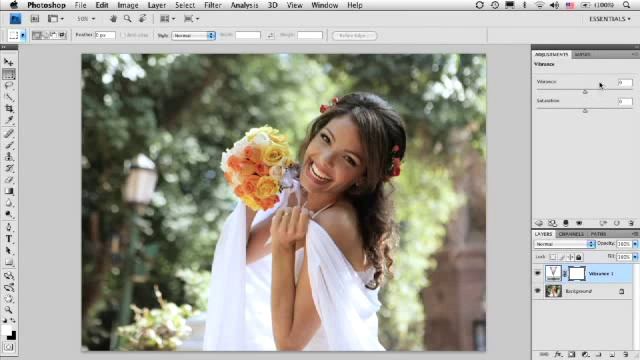Viewport: 640px width, 360px height.
Task: Select the Zoom tool in toolbox
Action: click(9, 310)
